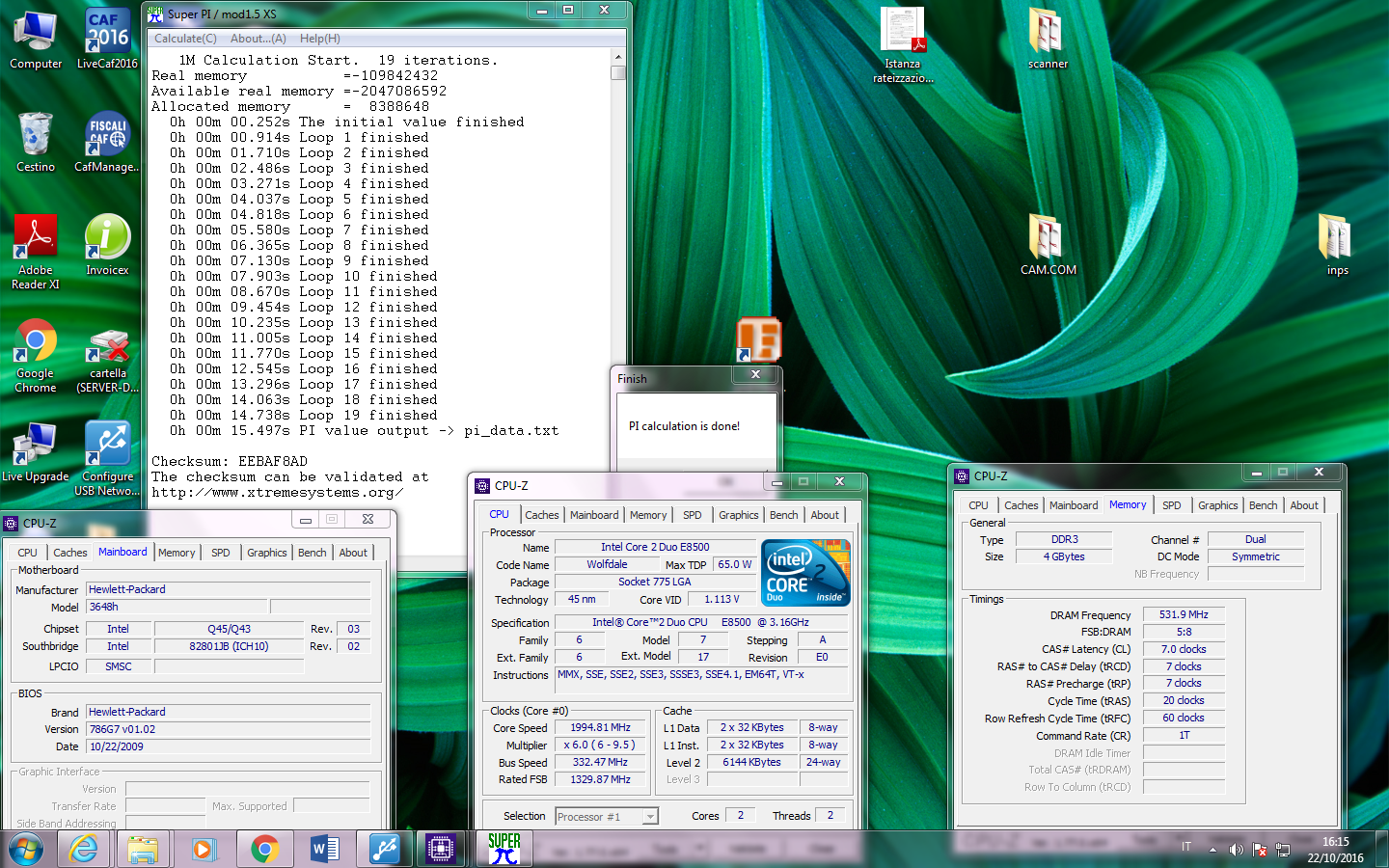Click the Intel Core 2 Duo E8500 name field
This screenshot has width=1389, height=868.
655,547
